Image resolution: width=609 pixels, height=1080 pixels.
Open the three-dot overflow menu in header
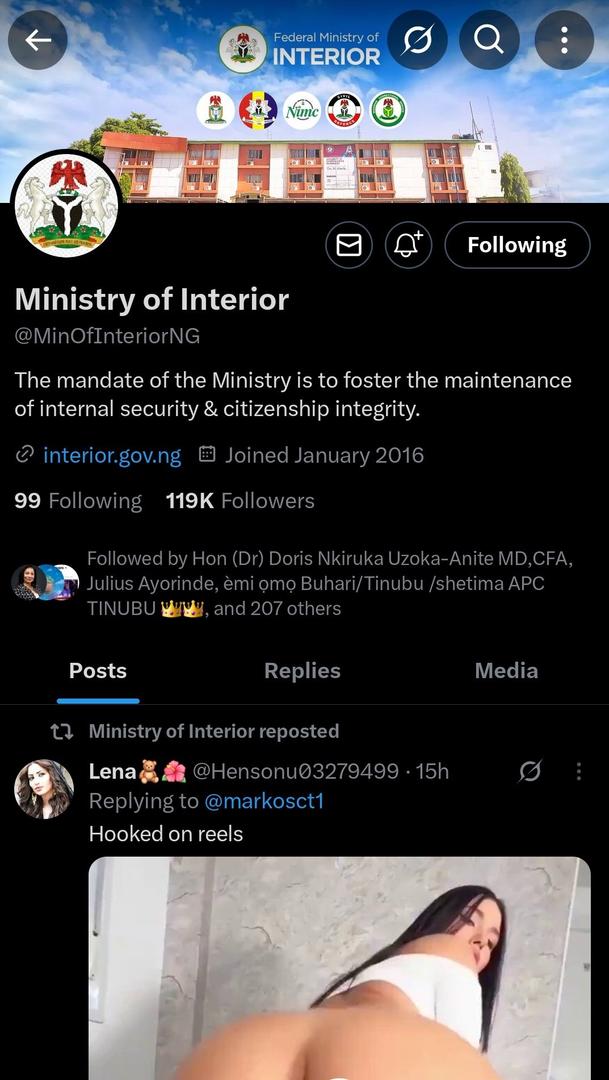(x=564, y=40)
